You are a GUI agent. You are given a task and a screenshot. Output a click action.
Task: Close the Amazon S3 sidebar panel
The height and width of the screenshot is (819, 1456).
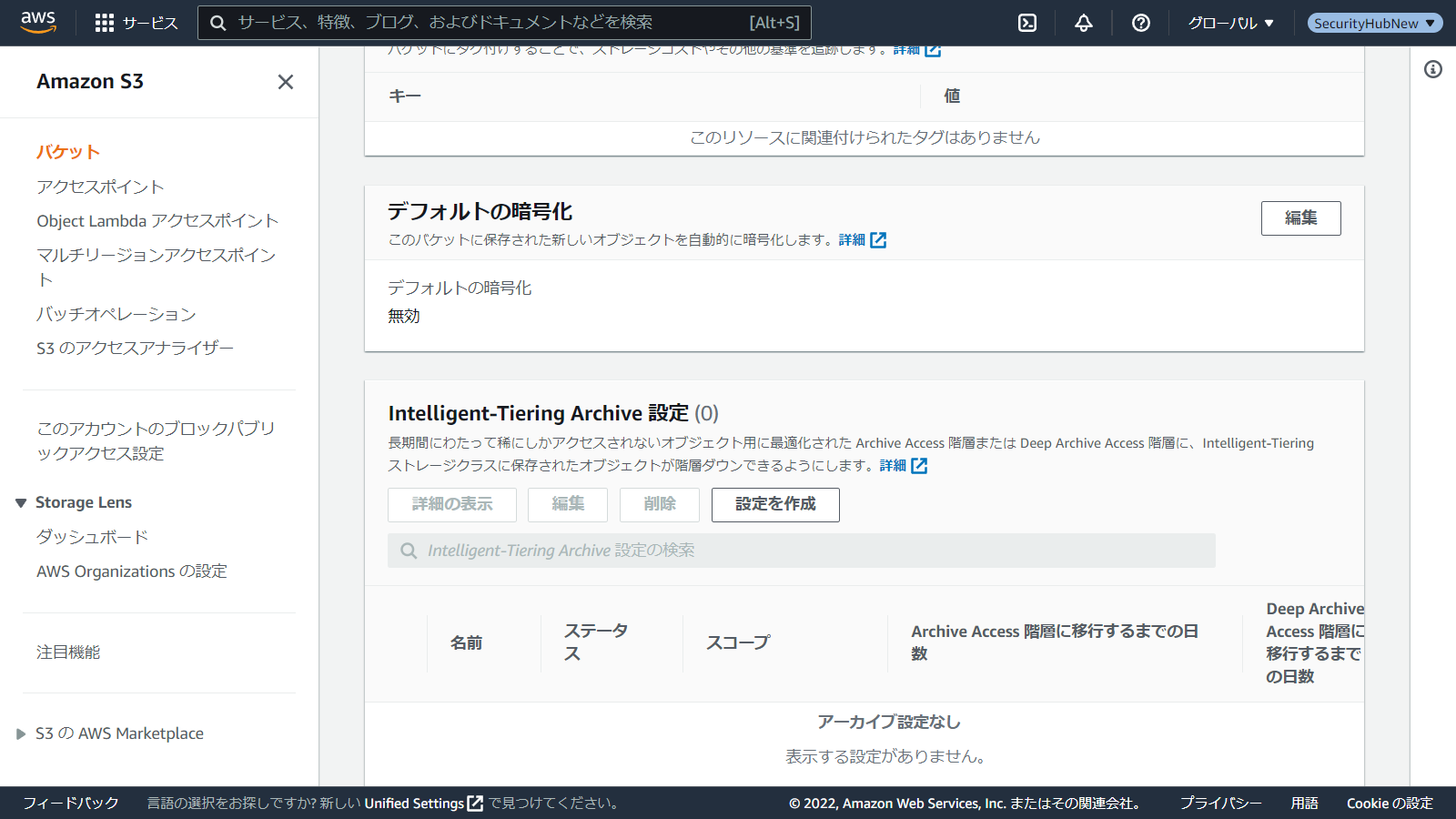tap(286, 82)
